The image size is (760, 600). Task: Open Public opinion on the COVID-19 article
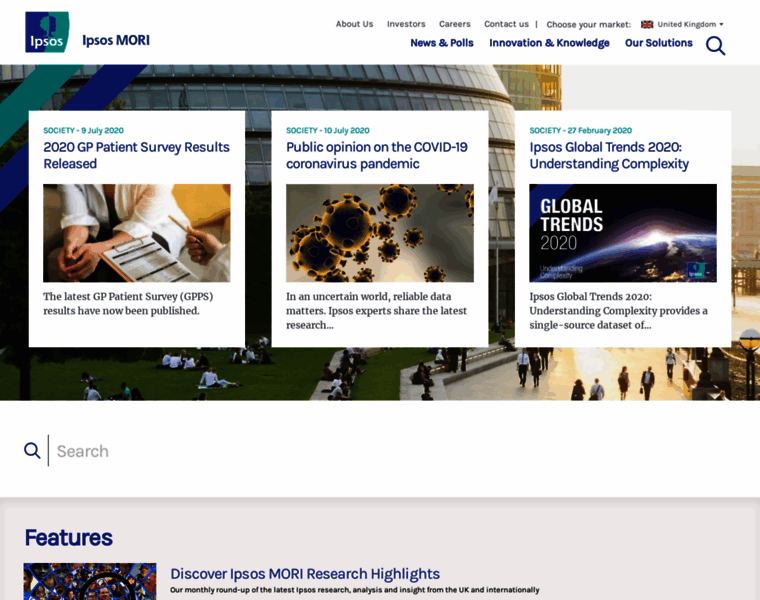click(x=377, y=155)
